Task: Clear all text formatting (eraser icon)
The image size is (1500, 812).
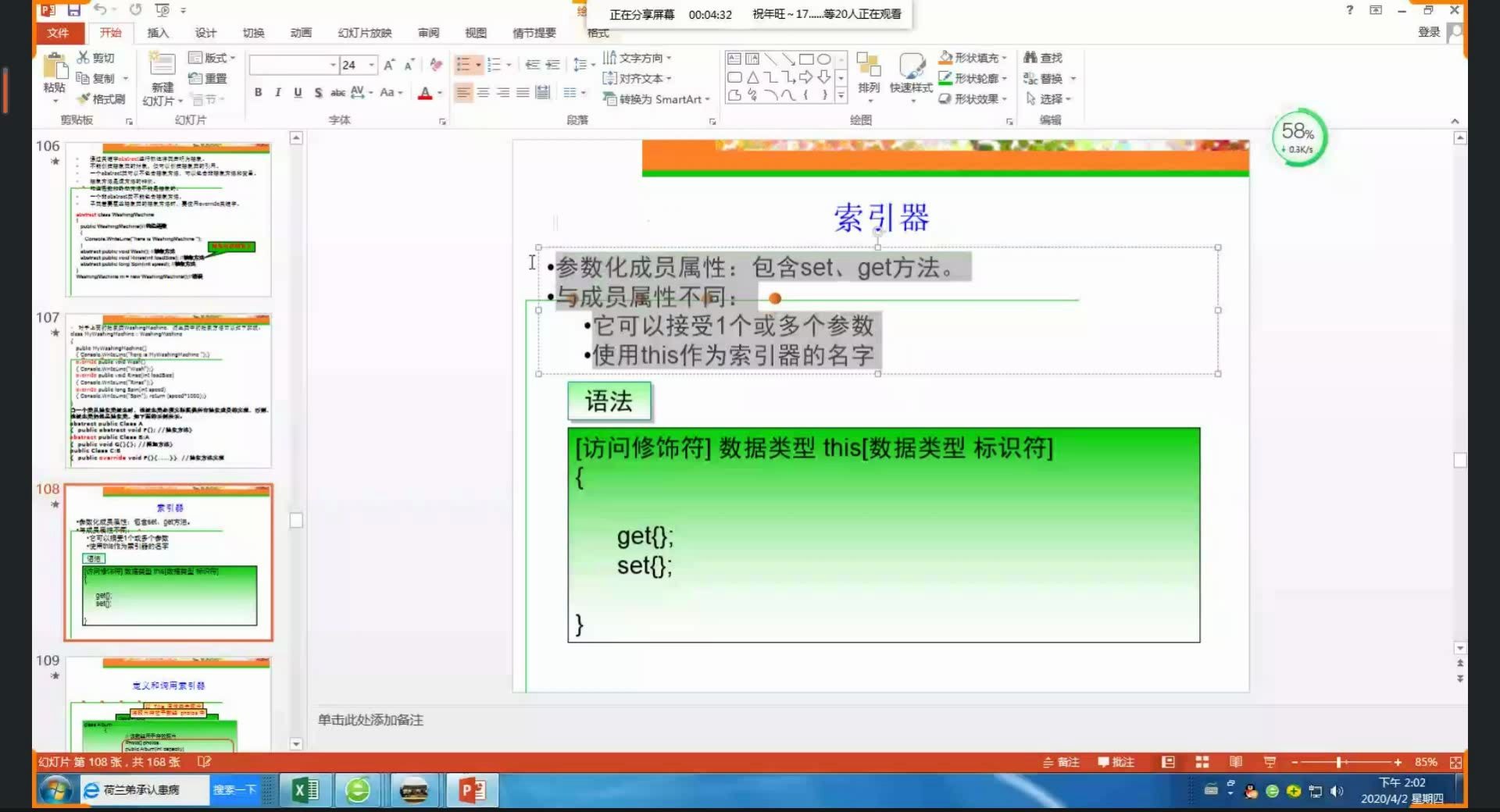Action: 436,65
